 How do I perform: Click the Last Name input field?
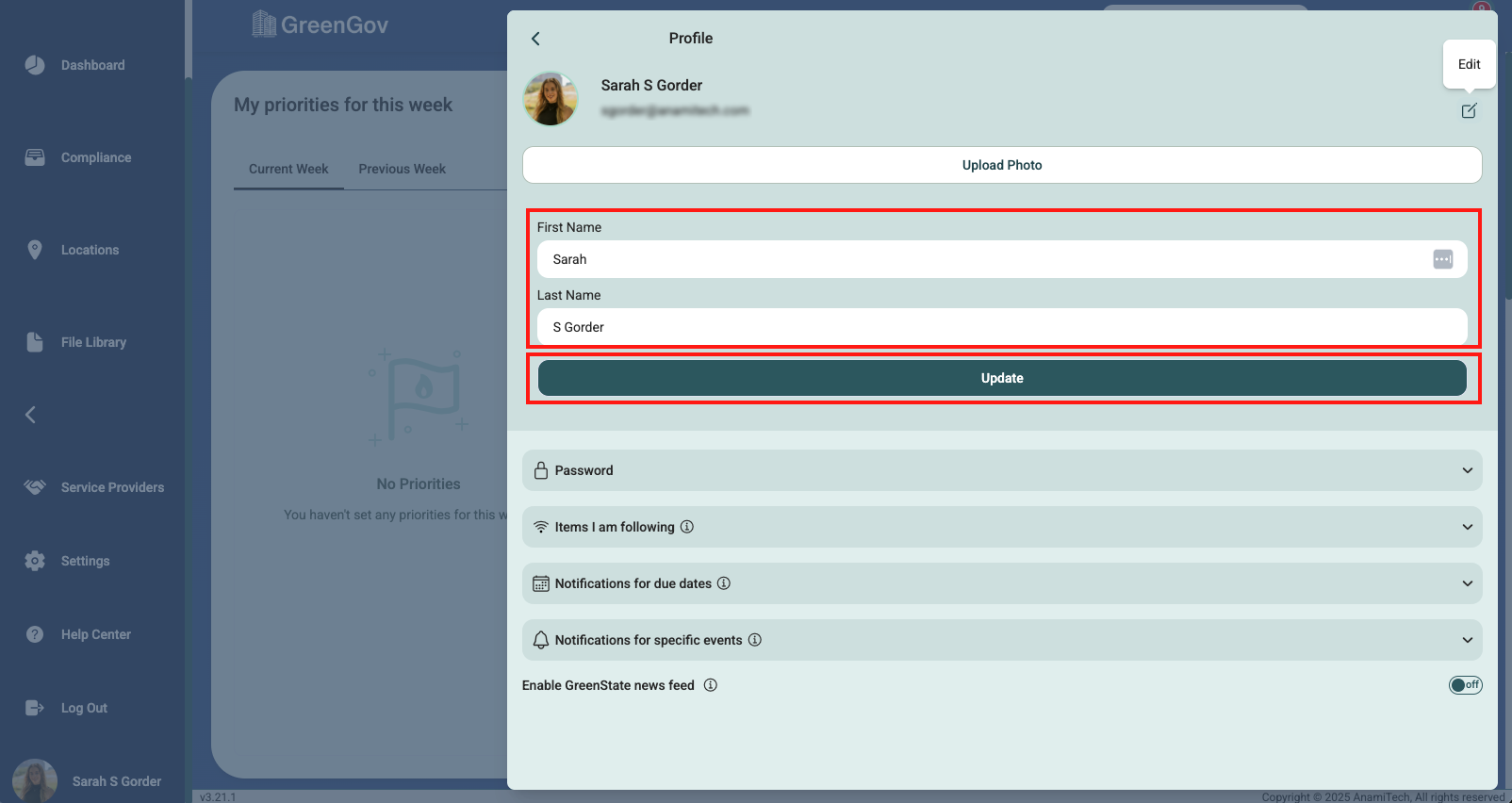point(1001,327)
